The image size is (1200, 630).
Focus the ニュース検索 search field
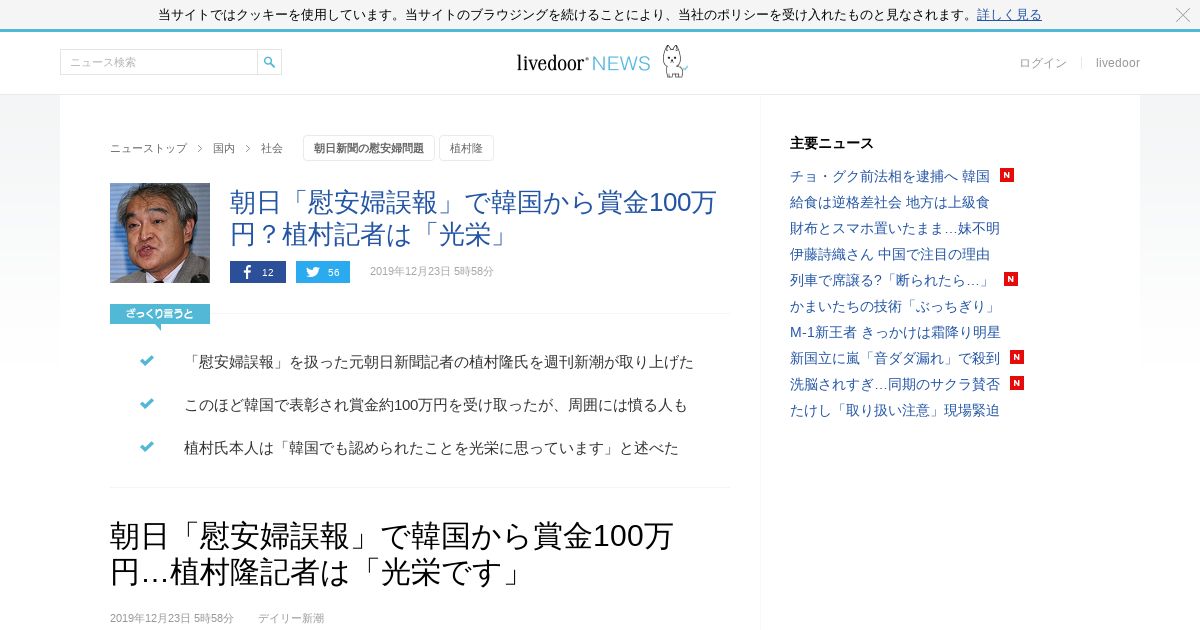159,62
